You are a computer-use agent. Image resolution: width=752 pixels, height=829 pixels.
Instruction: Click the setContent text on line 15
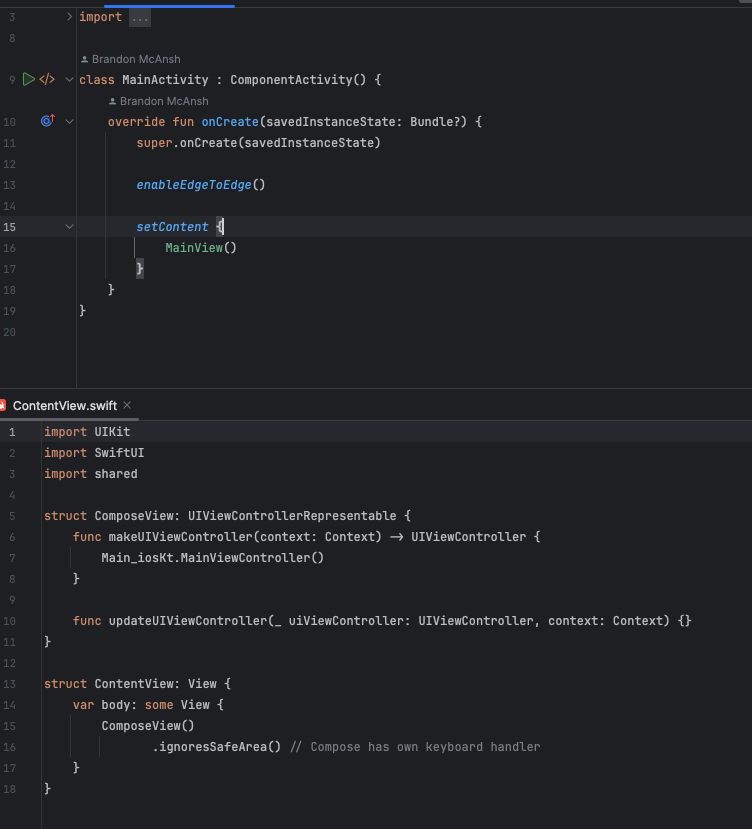click(172, 227)
